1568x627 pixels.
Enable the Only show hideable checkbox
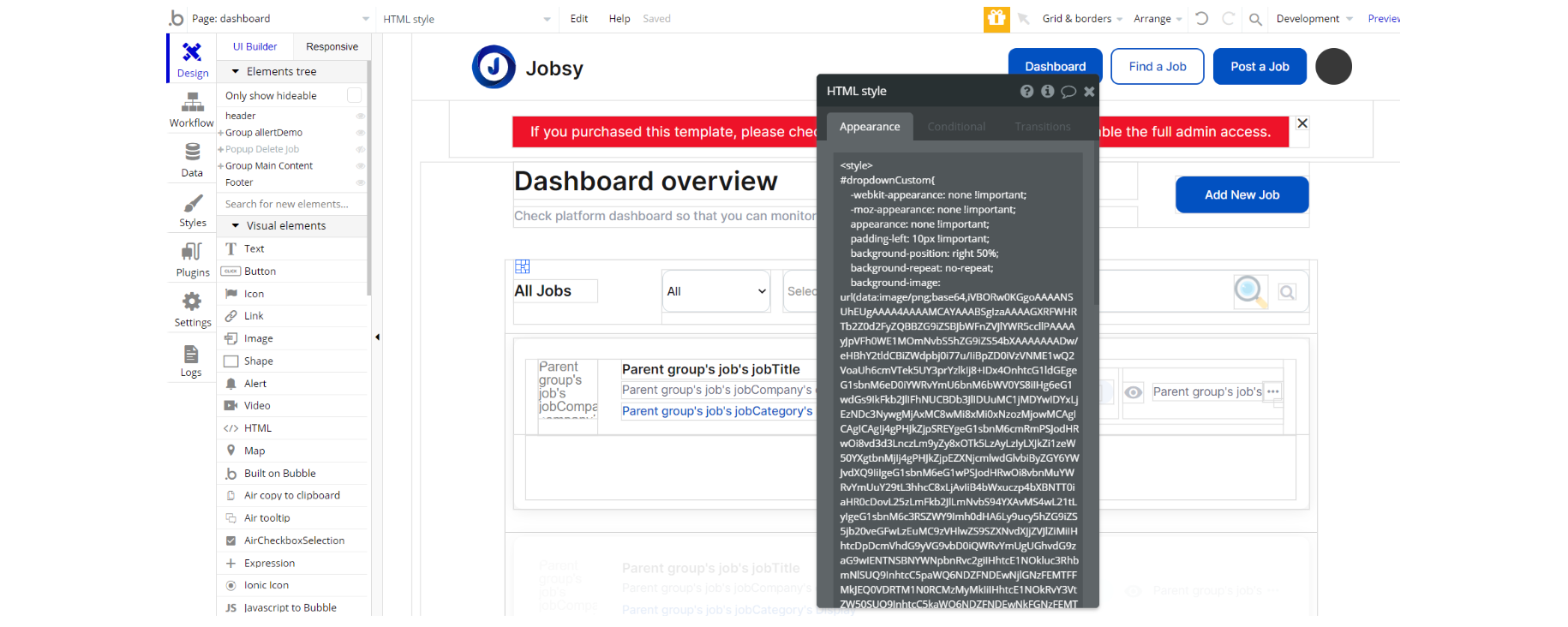[354, 95]
